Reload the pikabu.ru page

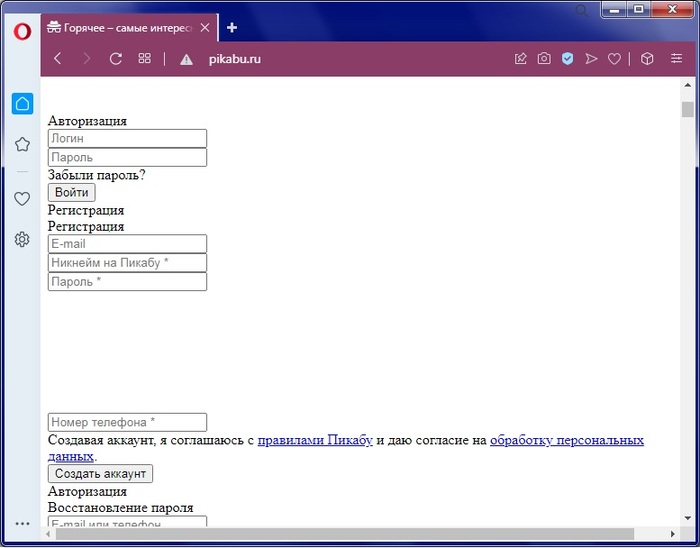click(x=116, y=58)
